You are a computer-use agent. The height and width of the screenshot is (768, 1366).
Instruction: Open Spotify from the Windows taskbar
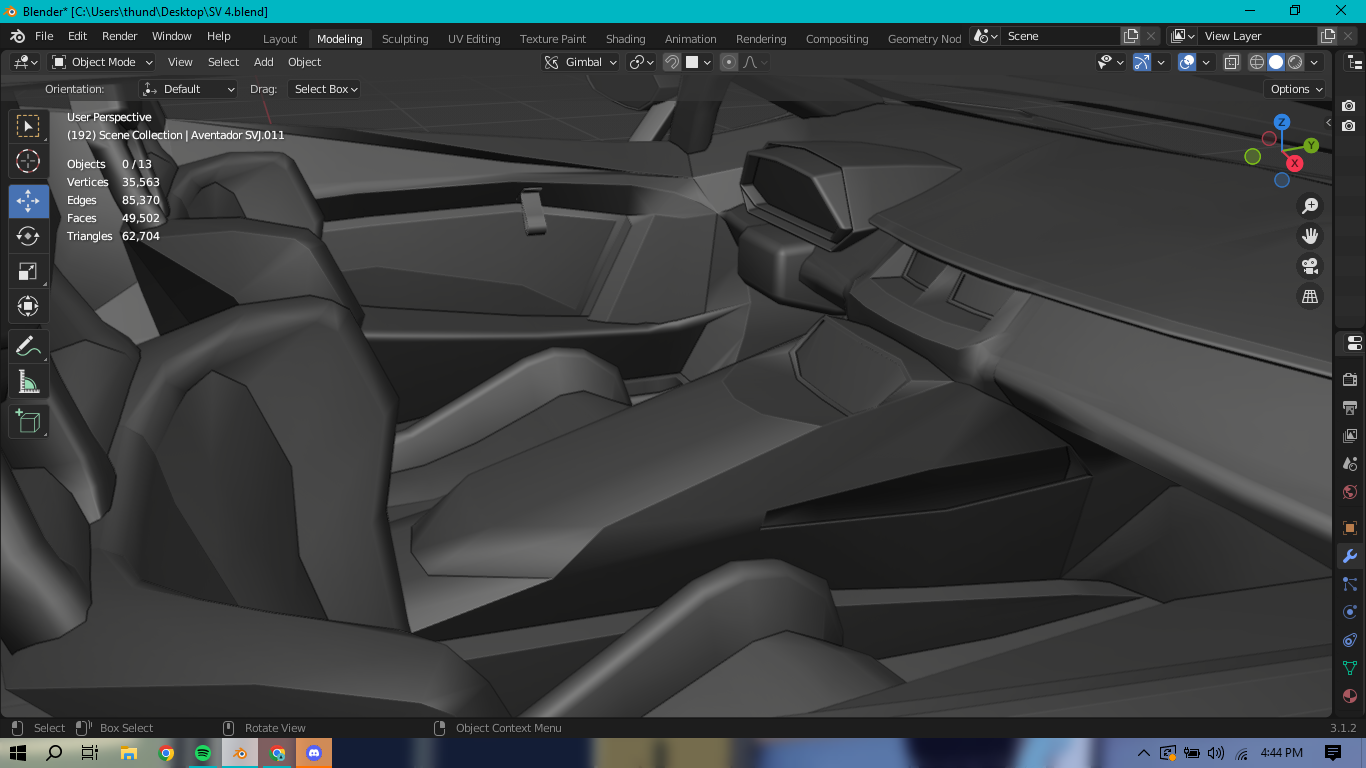(203, 753)
